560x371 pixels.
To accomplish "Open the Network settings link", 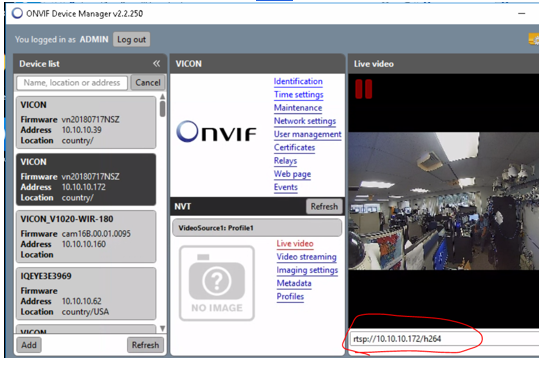I will (x=305, y=121).
